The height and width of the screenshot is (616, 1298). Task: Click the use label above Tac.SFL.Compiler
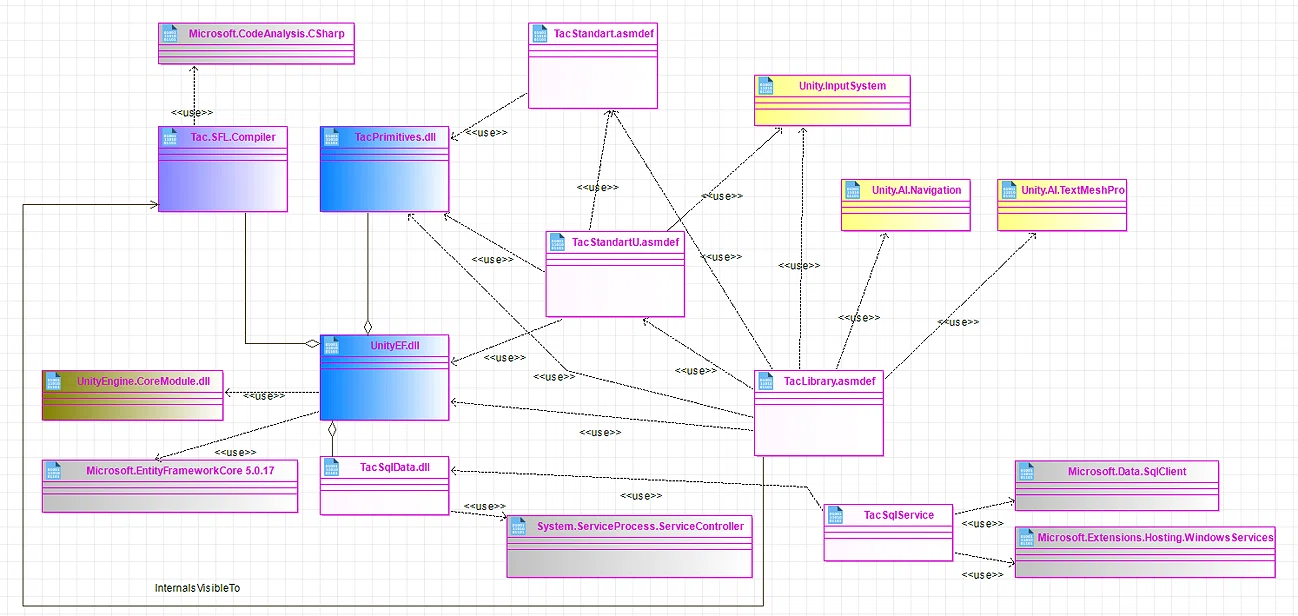click(192, 112)
